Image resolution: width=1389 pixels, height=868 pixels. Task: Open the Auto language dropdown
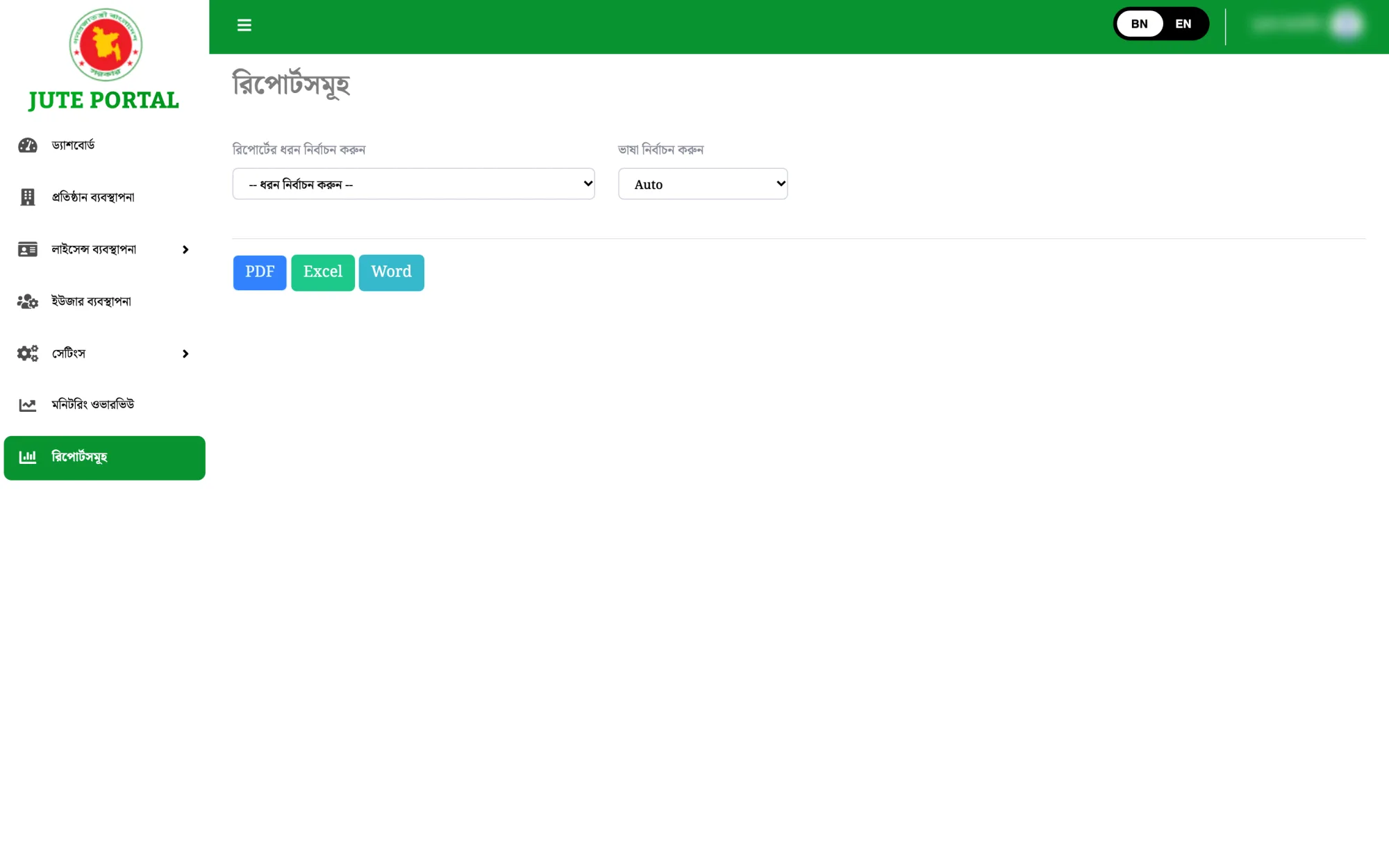pos(703,184)
